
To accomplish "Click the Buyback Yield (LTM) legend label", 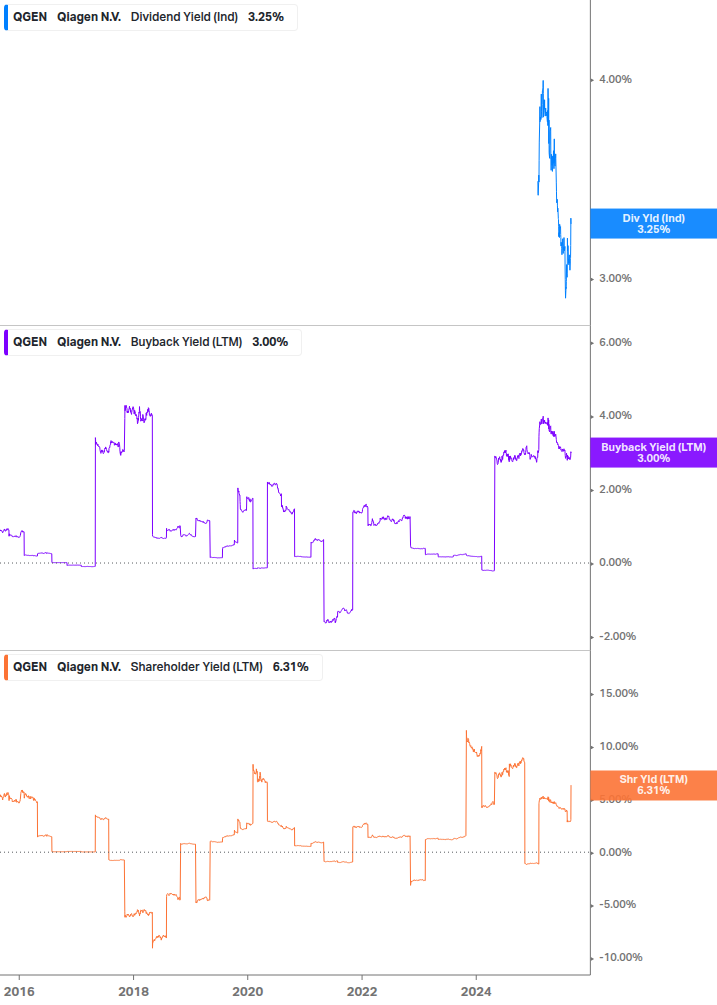I will tap(186, 342).
